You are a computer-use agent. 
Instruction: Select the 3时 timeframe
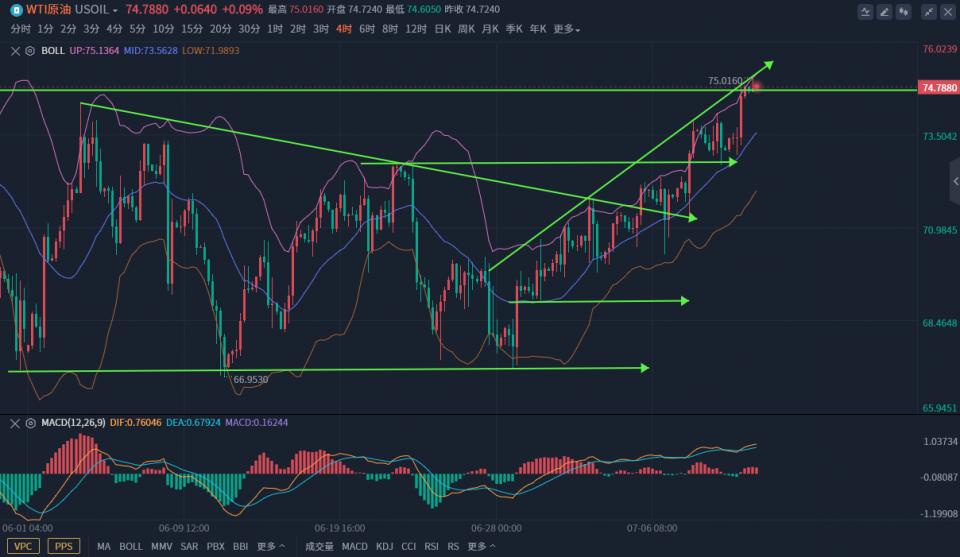click(321, 29)
